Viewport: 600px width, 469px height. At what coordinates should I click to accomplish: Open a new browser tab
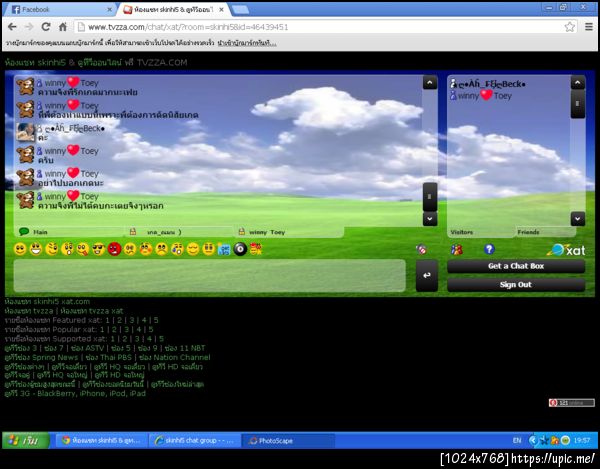point(240,10)
